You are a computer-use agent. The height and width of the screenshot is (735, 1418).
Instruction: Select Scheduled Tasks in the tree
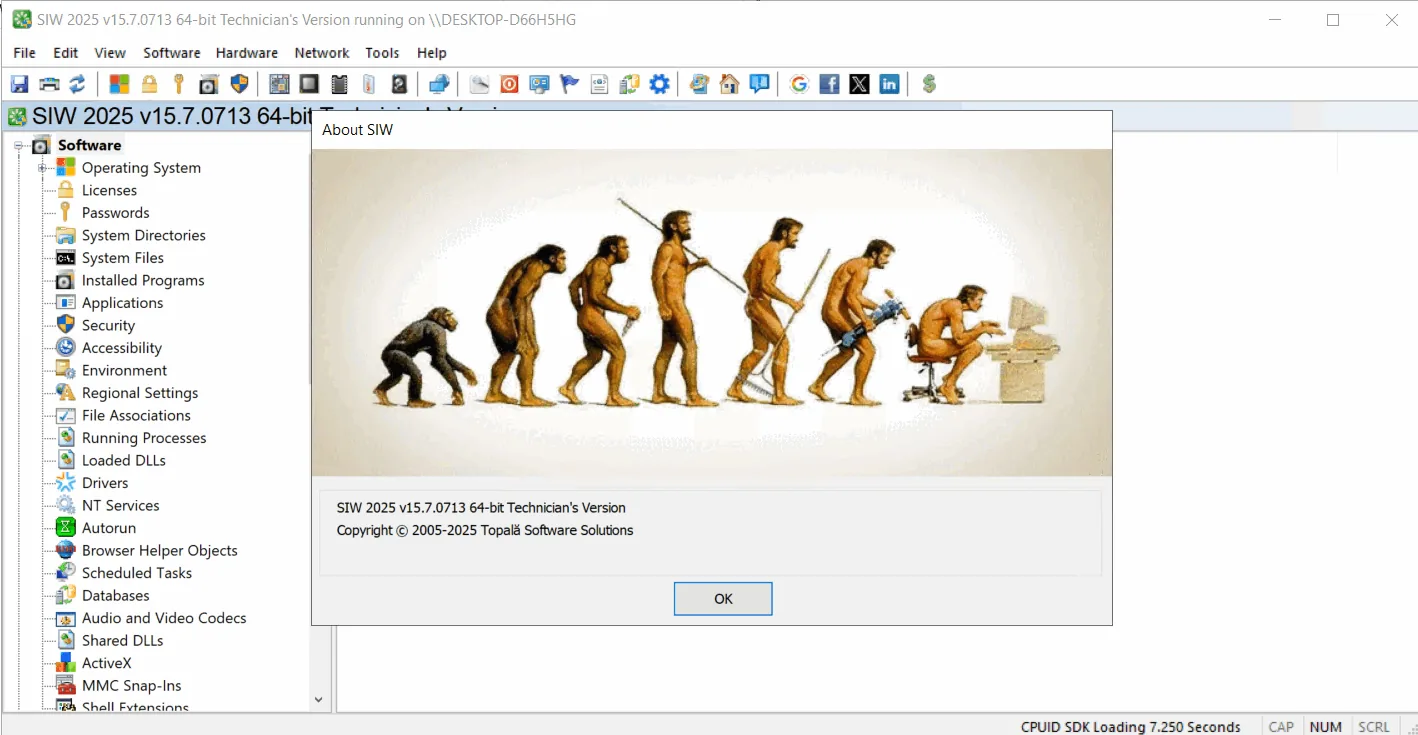click(x=137, y=573)
